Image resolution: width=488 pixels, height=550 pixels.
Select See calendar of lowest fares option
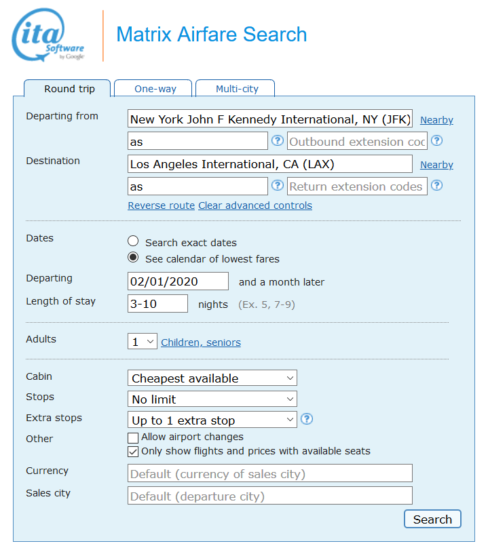click(x=133, y=257)
